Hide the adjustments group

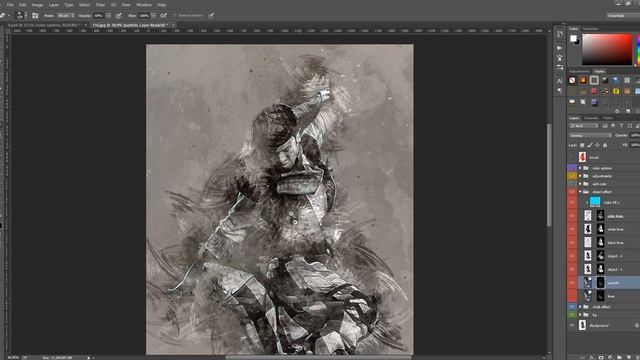click(x=572, y=176)
